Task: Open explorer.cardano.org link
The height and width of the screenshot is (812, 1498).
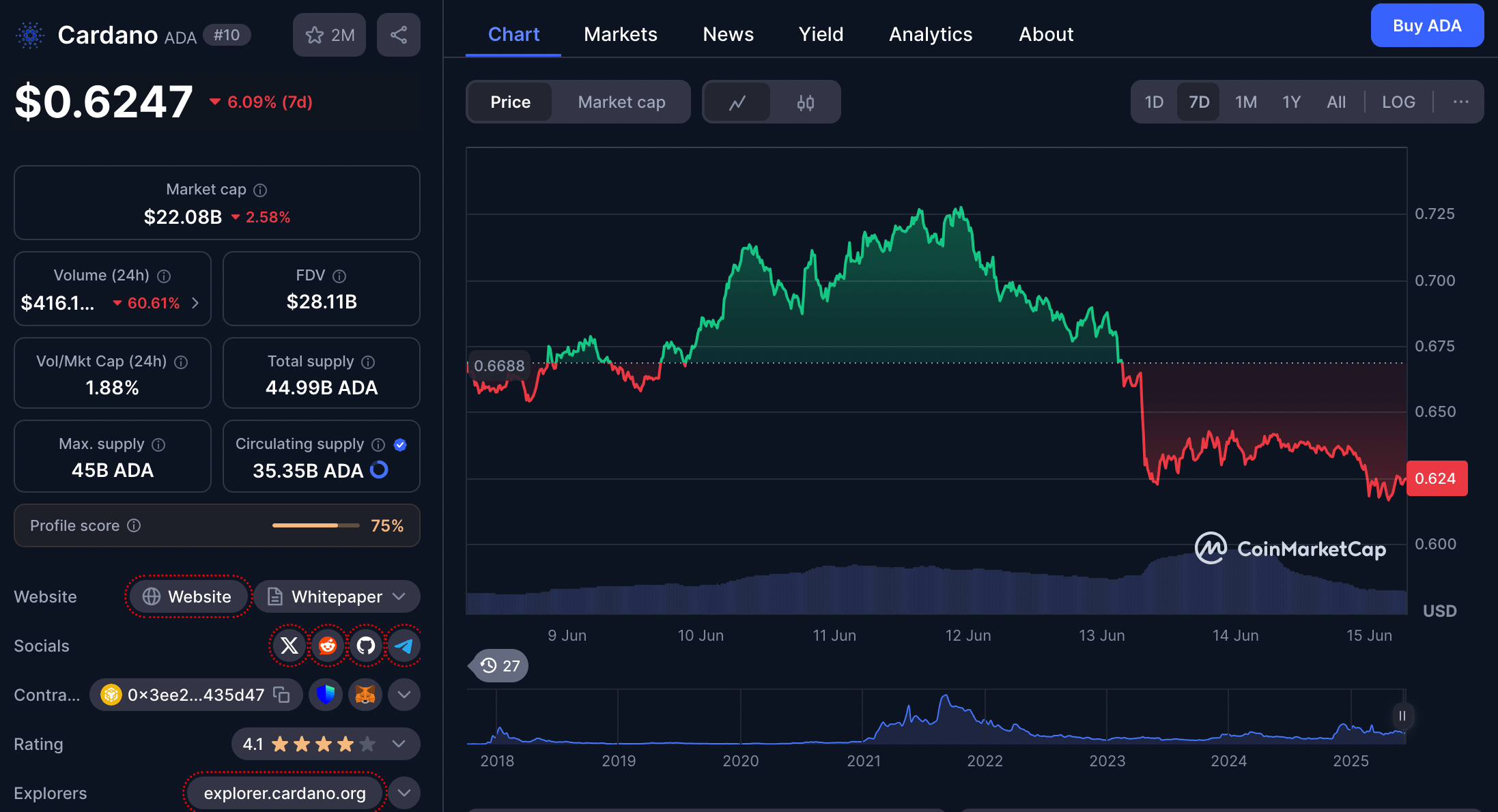Action: pos(285,793)
